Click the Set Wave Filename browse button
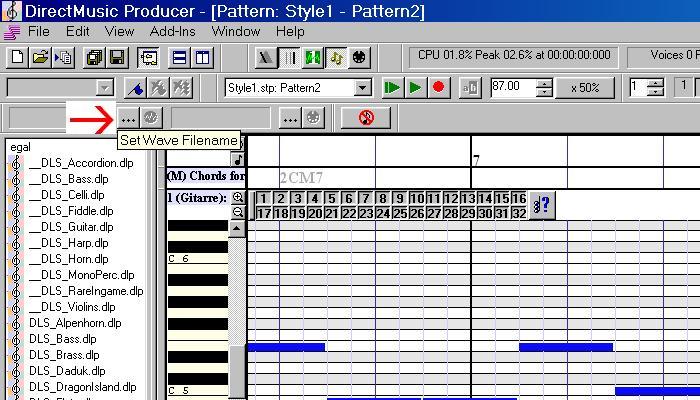Viewport: 700px width, 400px height. 128,118
